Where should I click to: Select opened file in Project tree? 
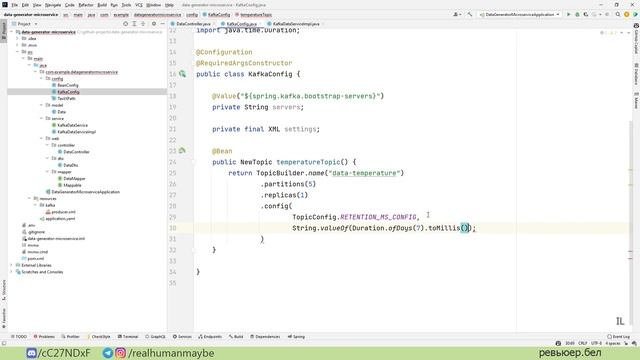(x=125, y=24)
